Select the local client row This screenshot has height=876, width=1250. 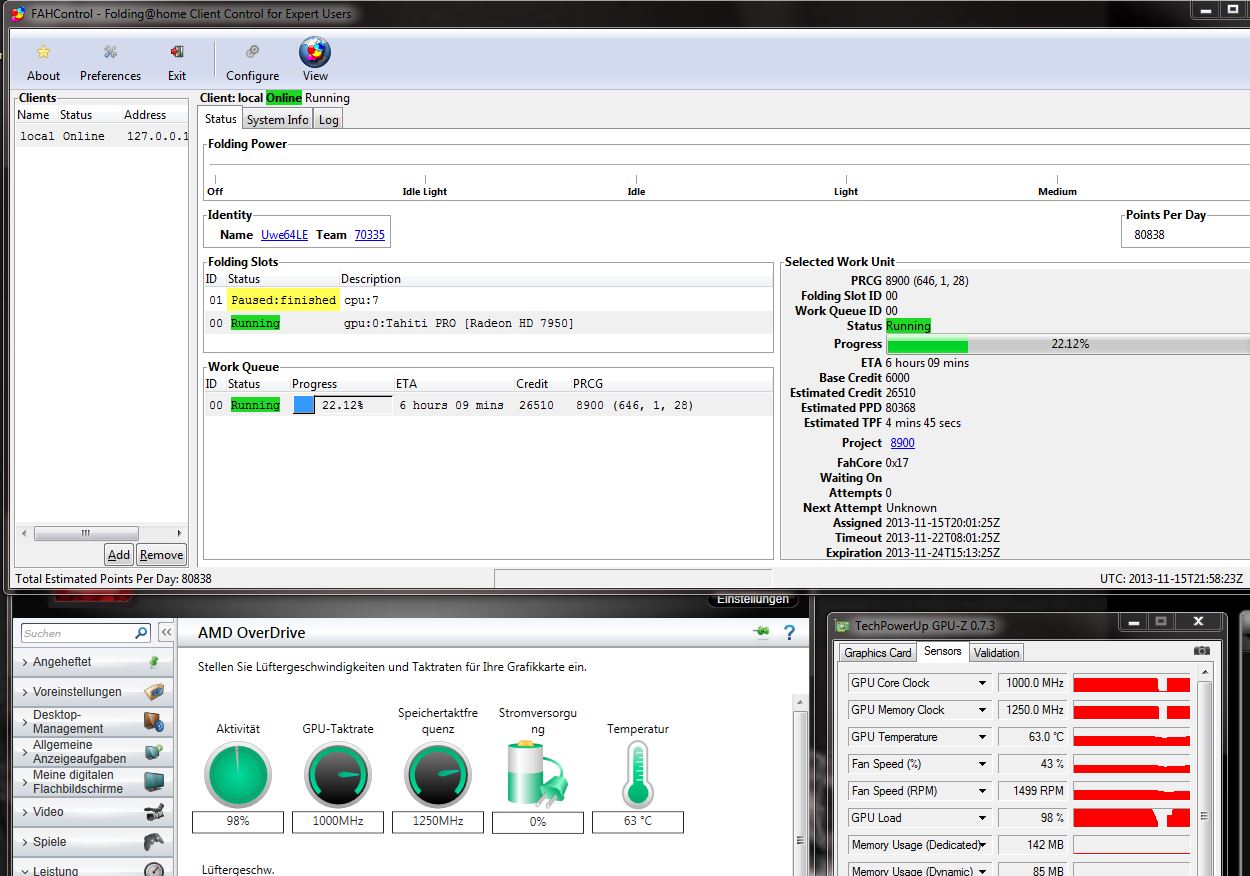pyautogui.click(x=102, y=136)
